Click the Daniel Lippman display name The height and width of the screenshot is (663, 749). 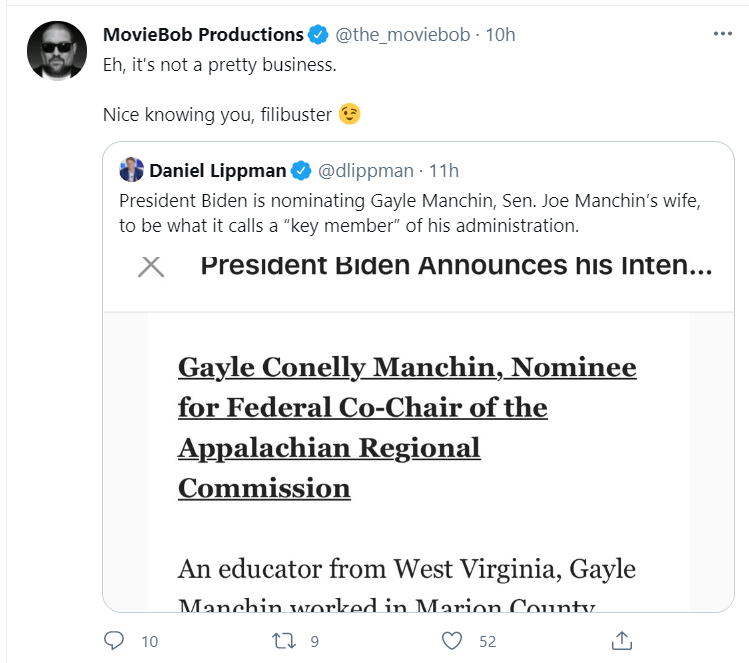click(217, 171)
